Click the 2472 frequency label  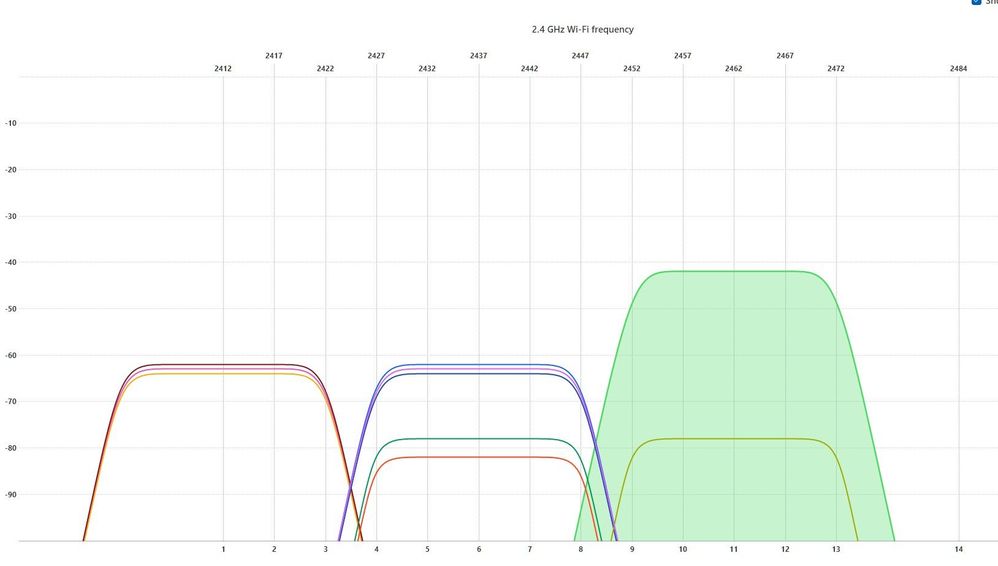(x=836, y=68)
